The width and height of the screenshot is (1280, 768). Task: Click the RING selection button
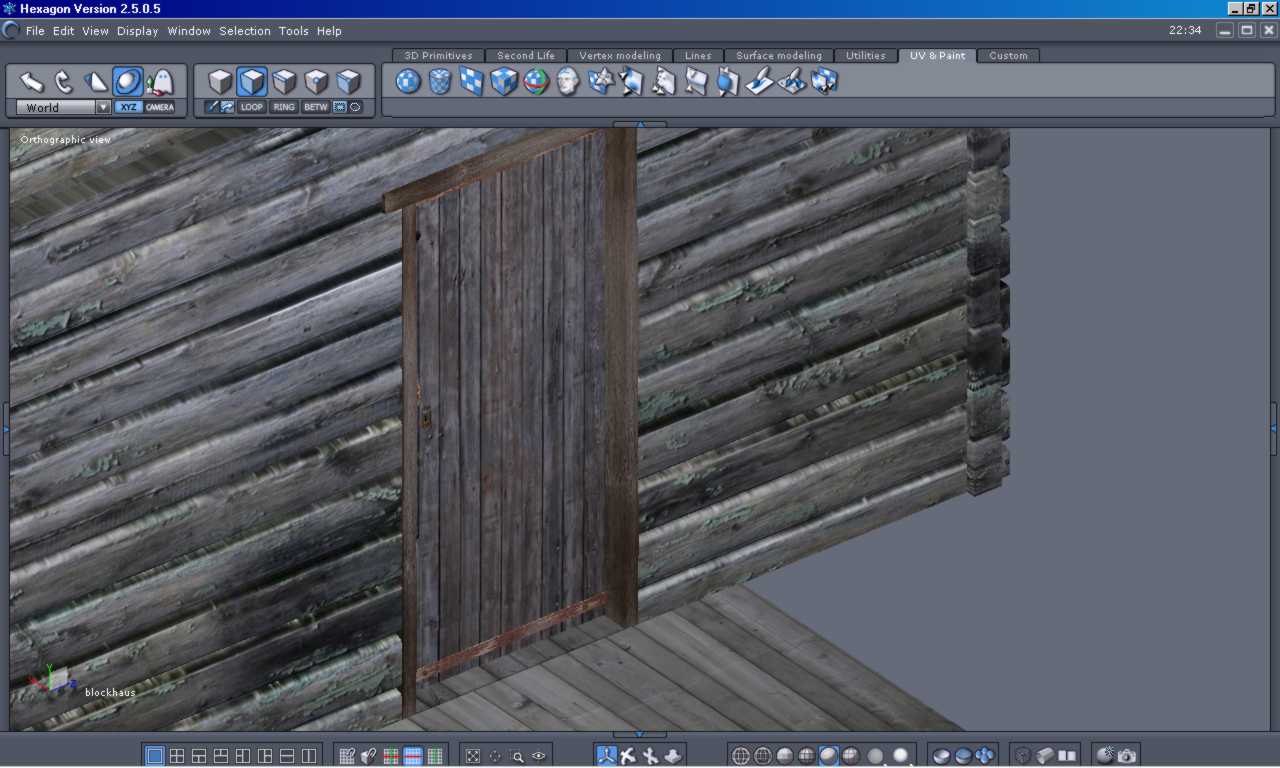pyautogui.click(x=284, y=107)
